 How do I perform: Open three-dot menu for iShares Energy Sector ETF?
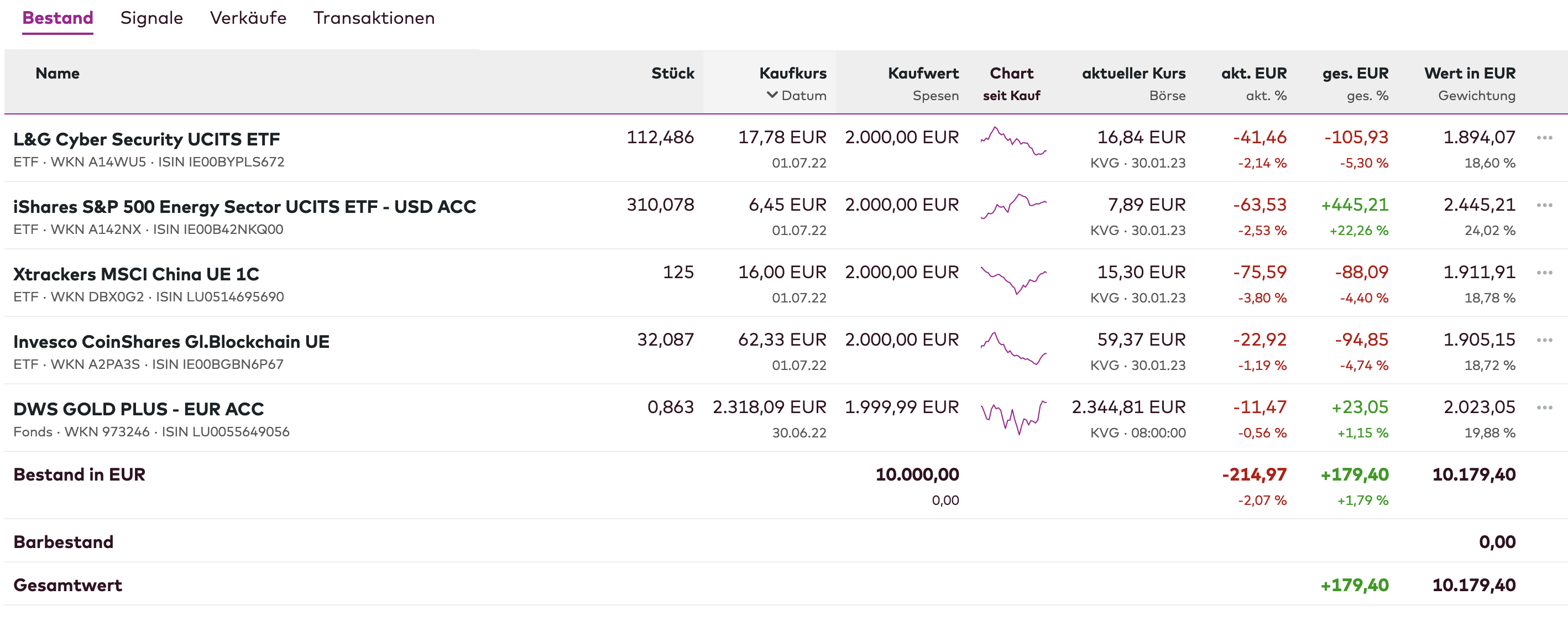pyautogui.click(x=1544, y=205)
